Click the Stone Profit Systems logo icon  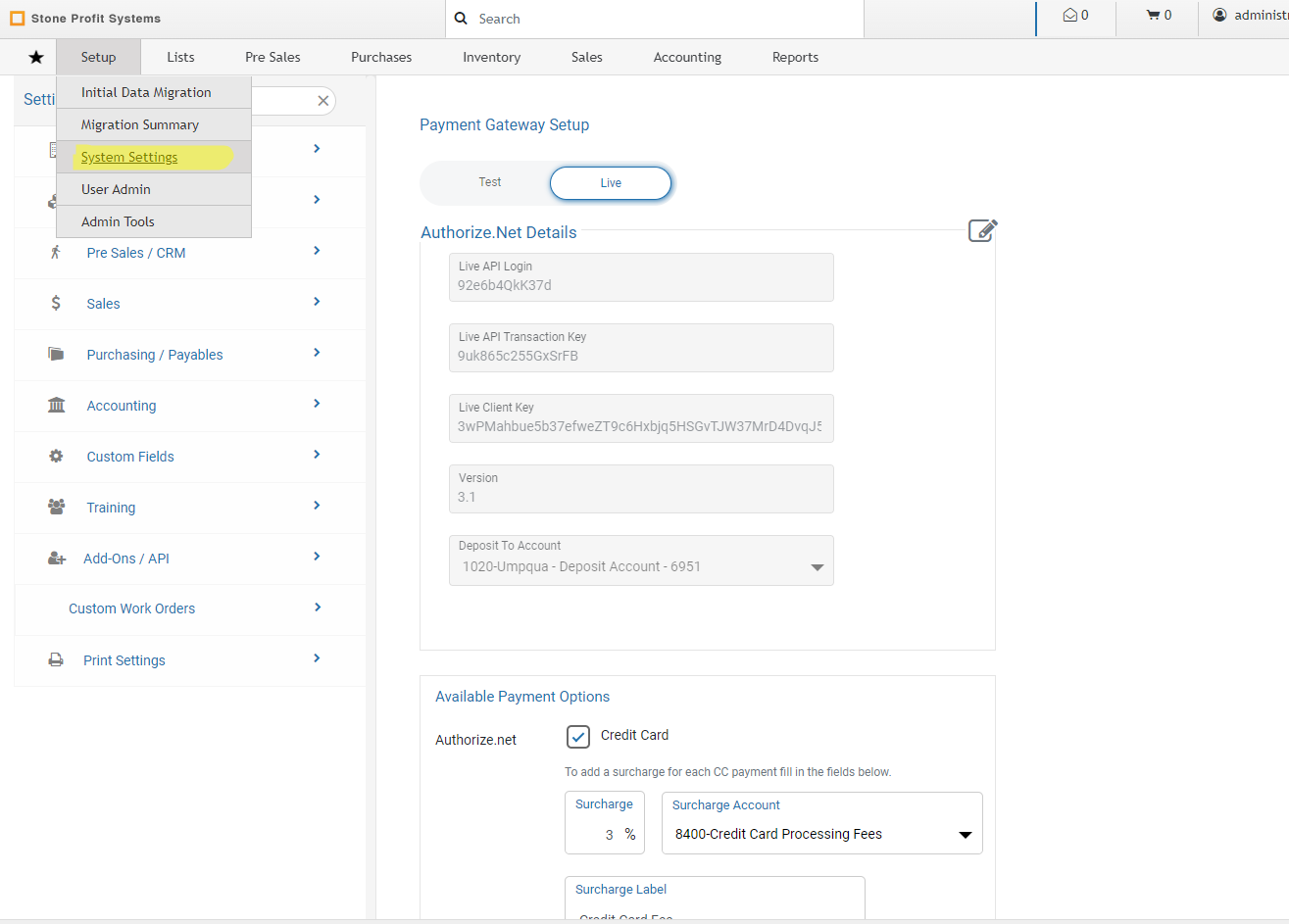pyautogui.click(x=17, y=19)
